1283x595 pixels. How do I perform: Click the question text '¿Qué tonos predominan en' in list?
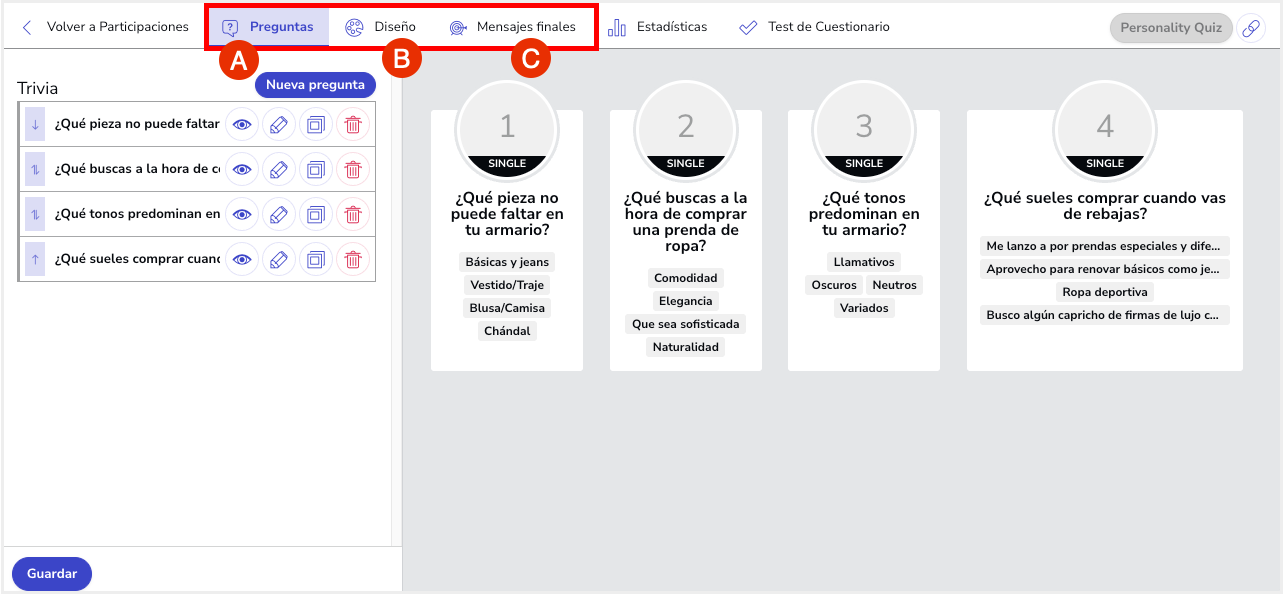137,214
